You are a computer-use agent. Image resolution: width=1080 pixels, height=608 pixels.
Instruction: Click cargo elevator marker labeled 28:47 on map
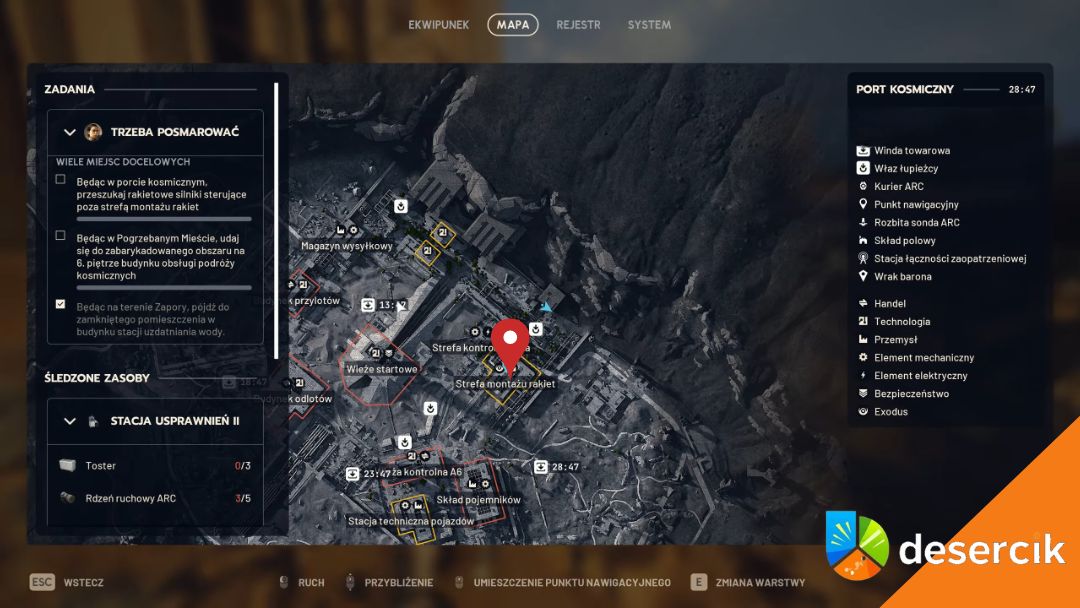[x=541, y=466]
